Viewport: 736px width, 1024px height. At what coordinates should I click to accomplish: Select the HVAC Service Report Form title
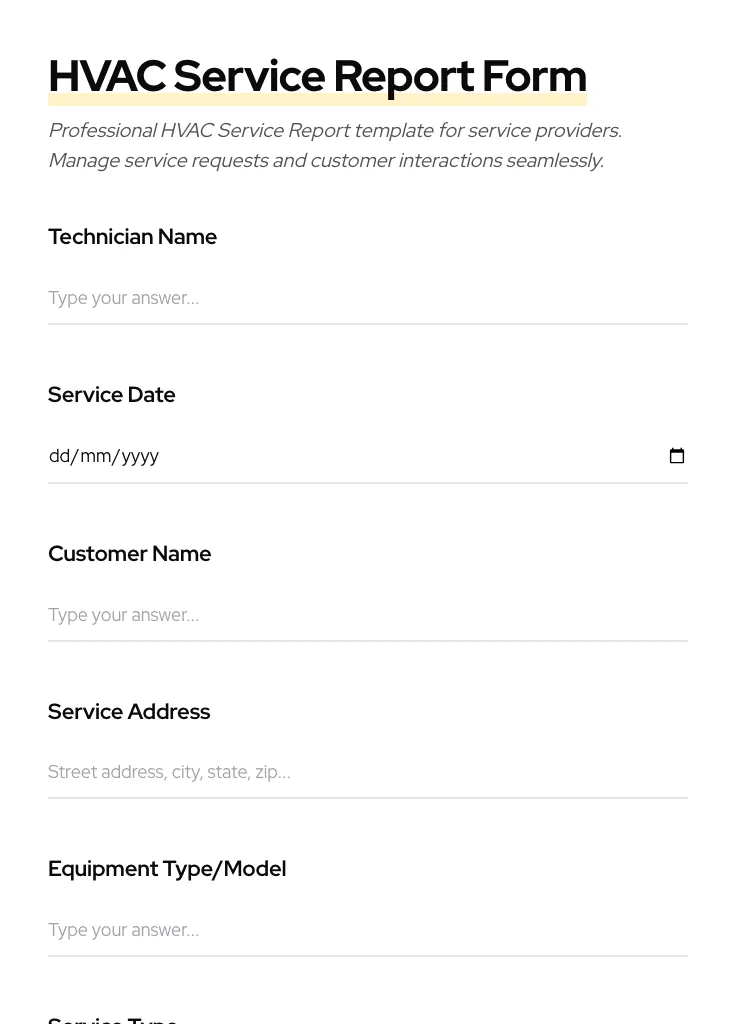[317, 75]
